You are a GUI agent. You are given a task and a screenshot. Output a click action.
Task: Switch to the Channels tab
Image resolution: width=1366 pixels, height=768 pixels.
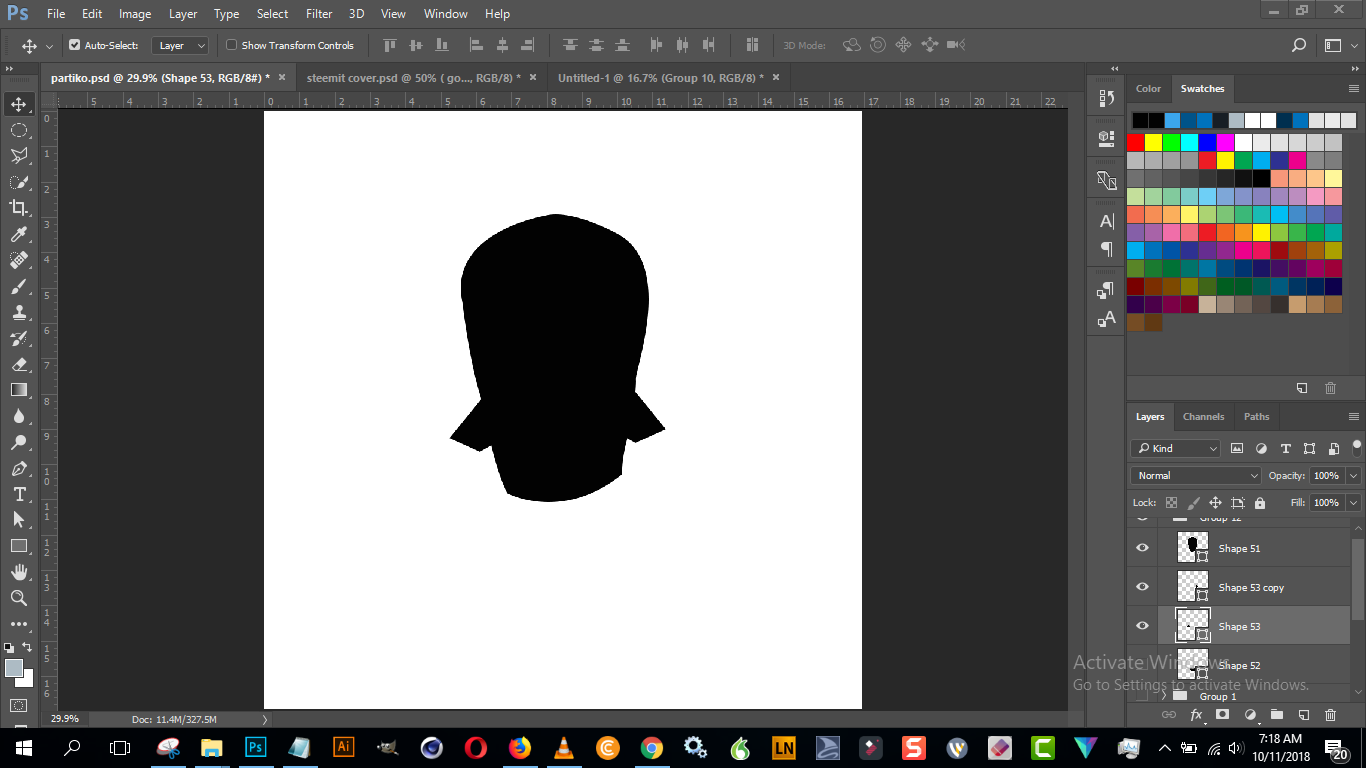tap(1203, 417)
